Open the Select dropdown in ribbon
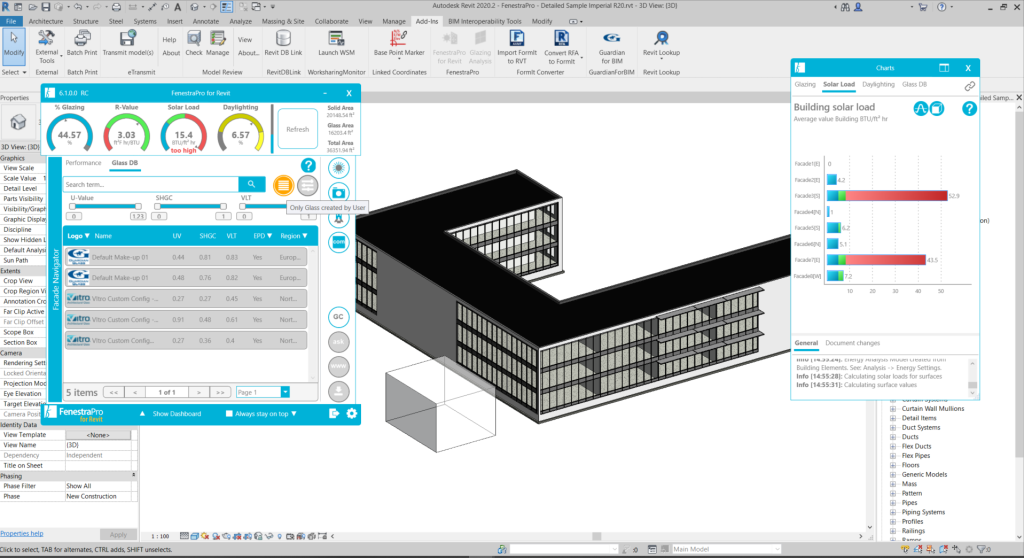 (14, 73)
